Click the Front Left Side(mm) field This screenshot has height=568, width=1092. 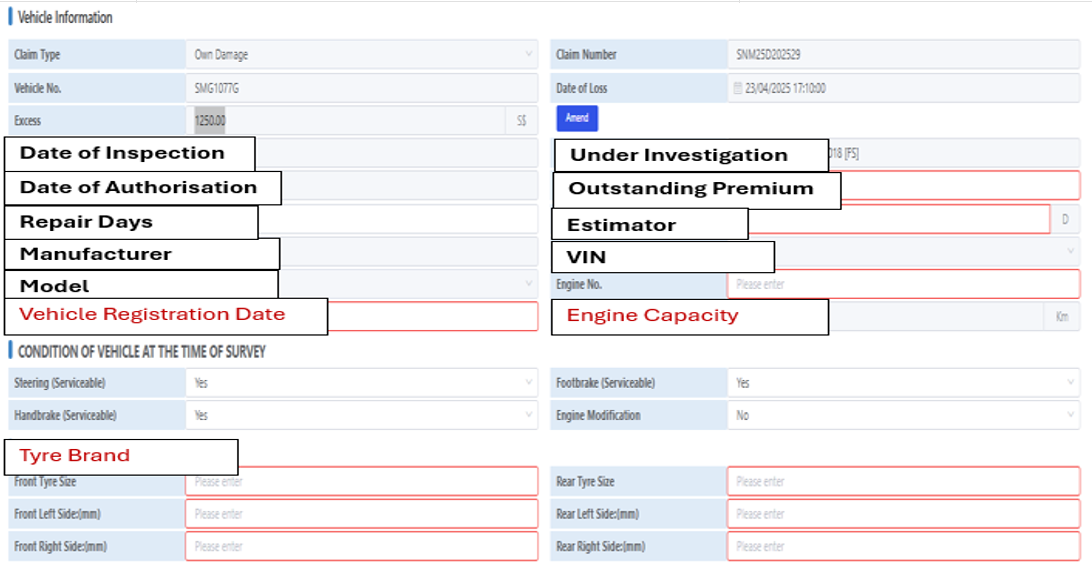pyautogui.click(x=361, y=514)
